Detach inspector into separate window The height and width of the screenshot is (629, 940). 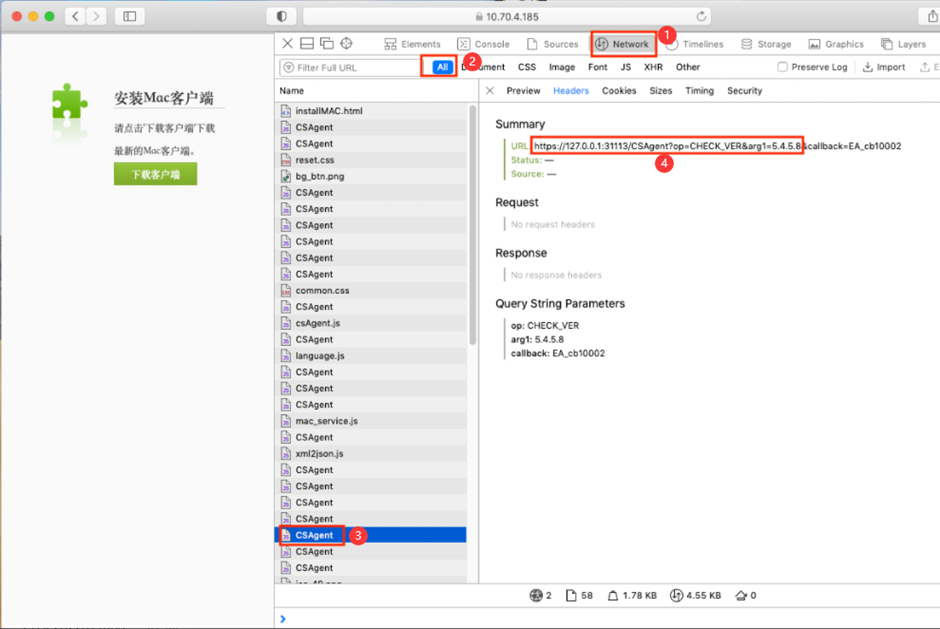coord(327,43)
